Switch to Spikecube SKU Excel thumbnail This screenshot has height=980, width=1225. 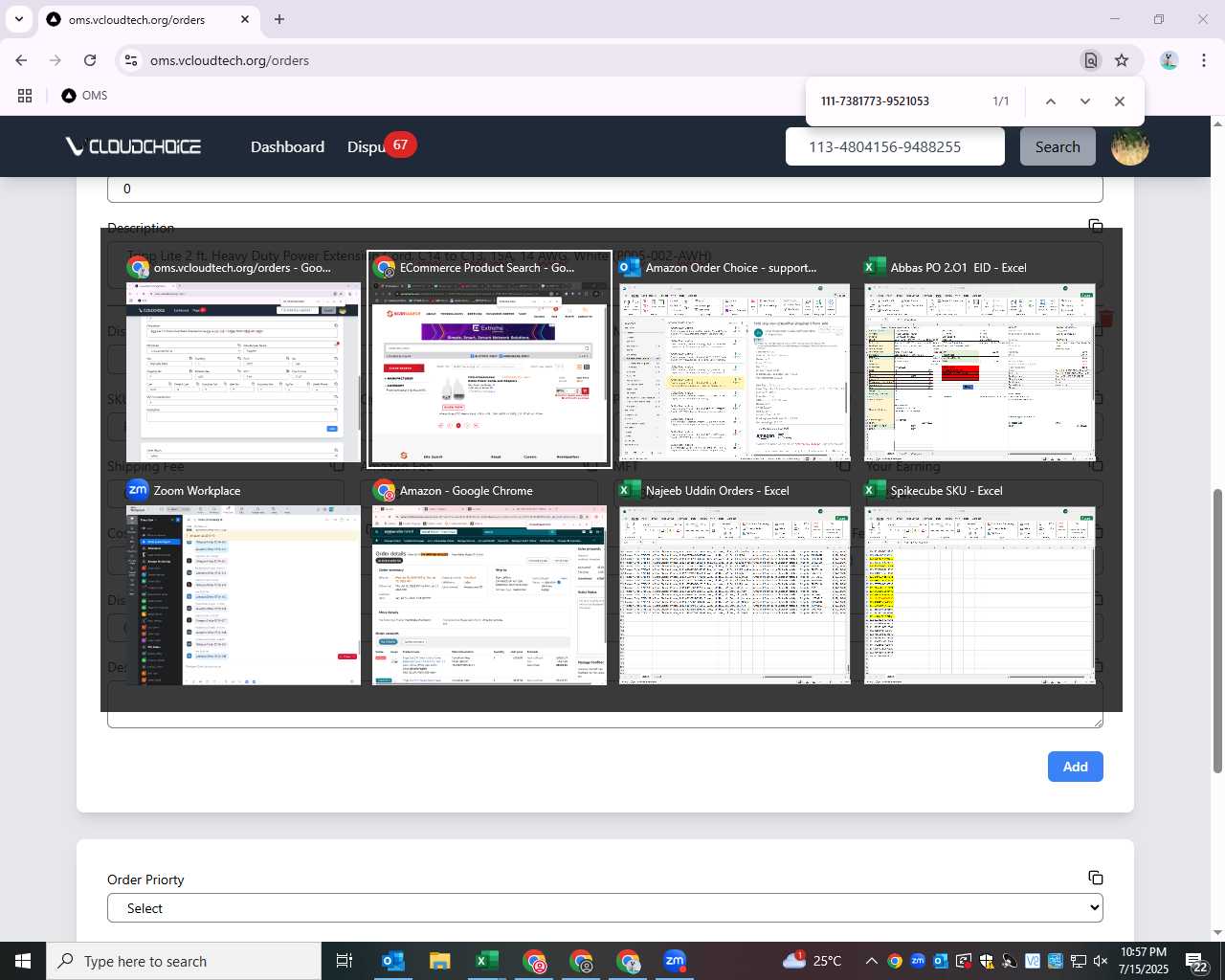tap(979, 583)
